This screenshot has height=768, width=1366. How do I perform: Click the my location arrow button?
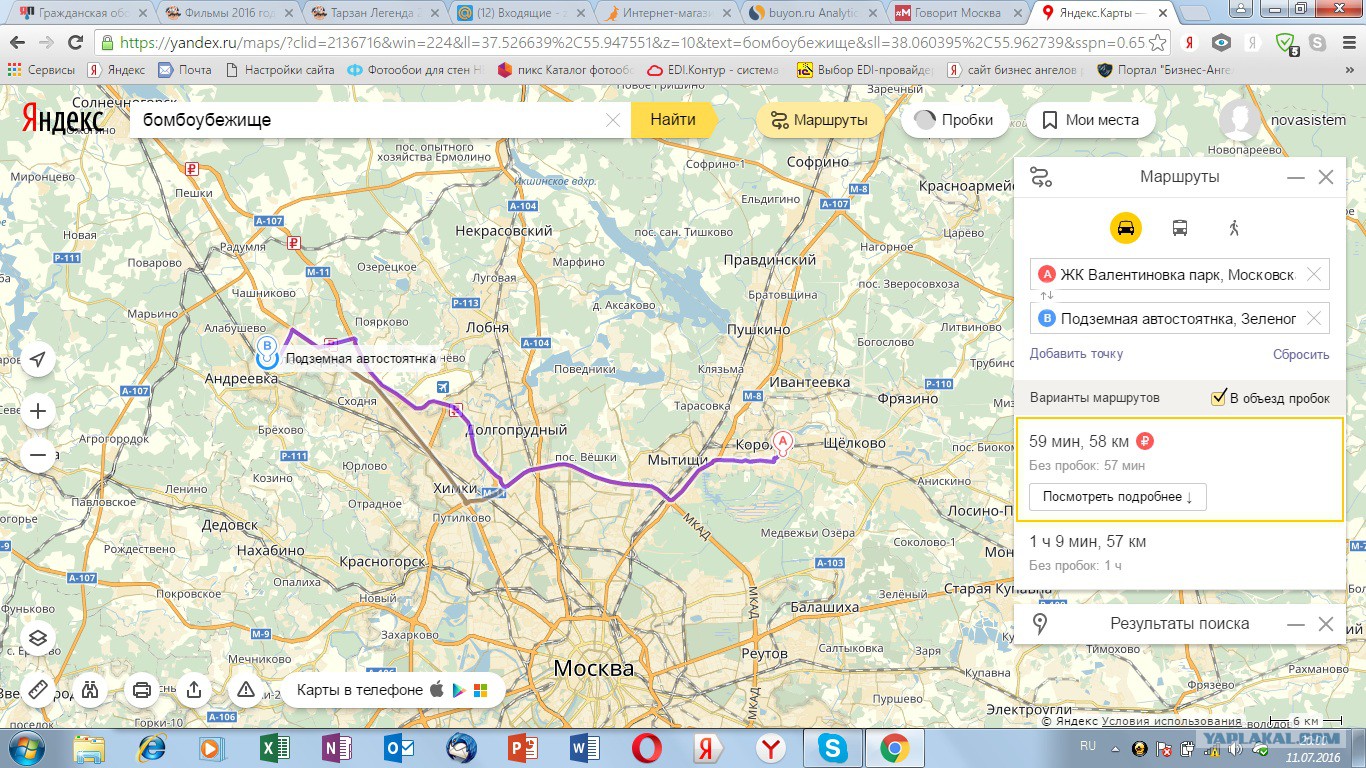coord(38,360)
